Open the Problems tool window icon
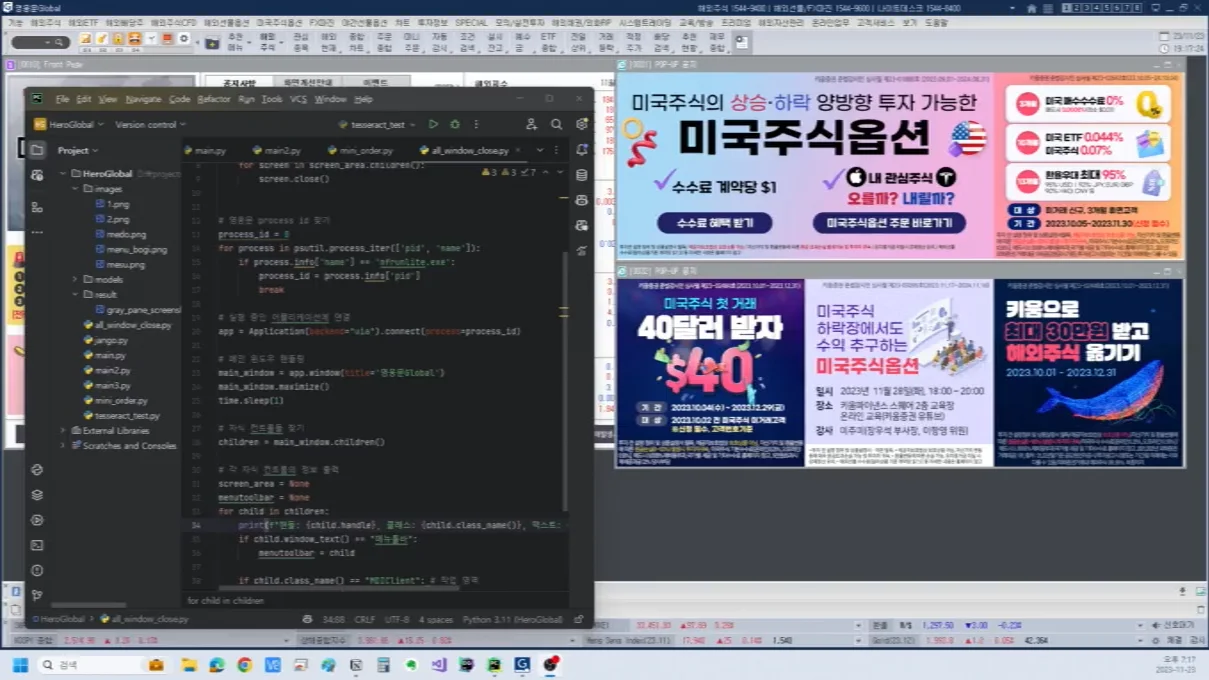This screenshot has width=1209, height=680. (37, 570)
